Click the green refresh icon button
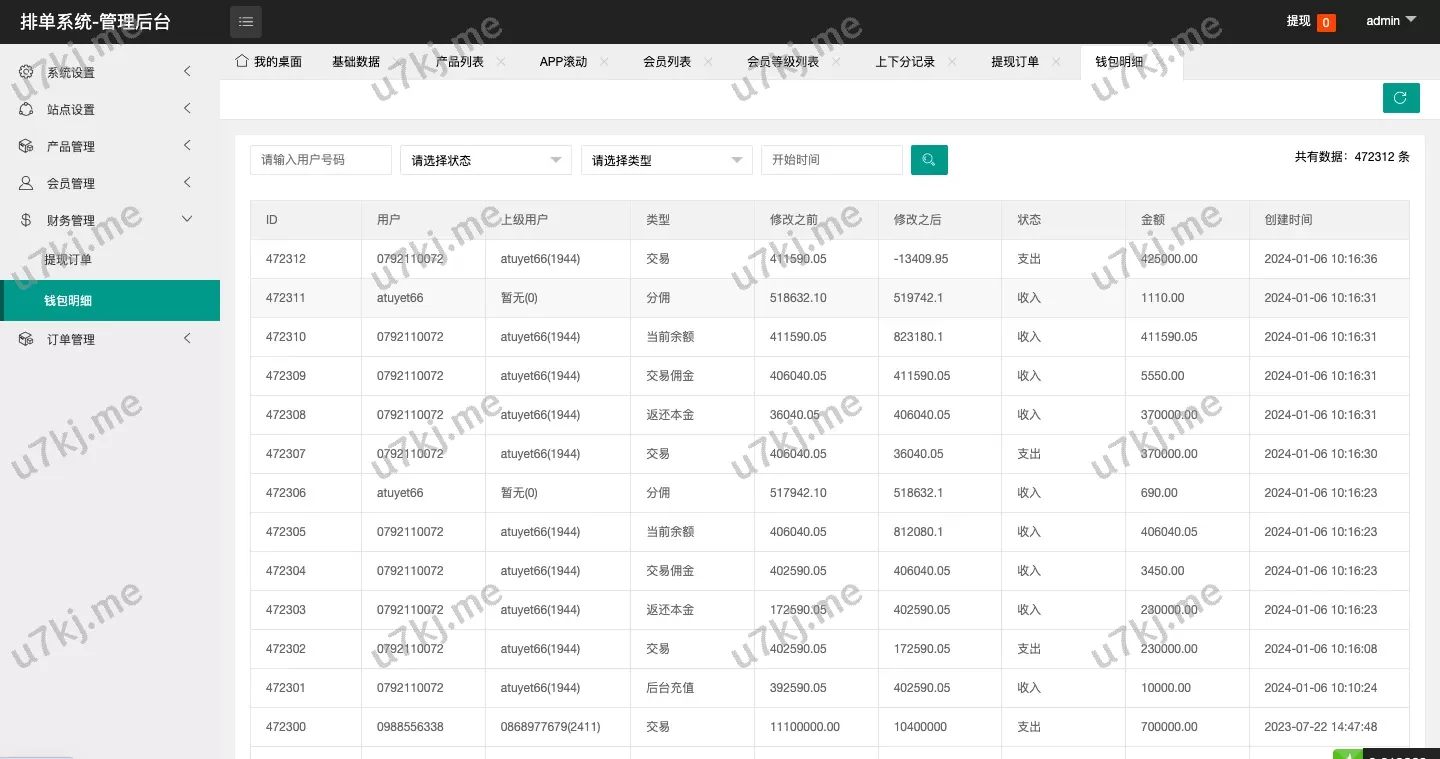1440x759 pixels. coord(1401,98)
